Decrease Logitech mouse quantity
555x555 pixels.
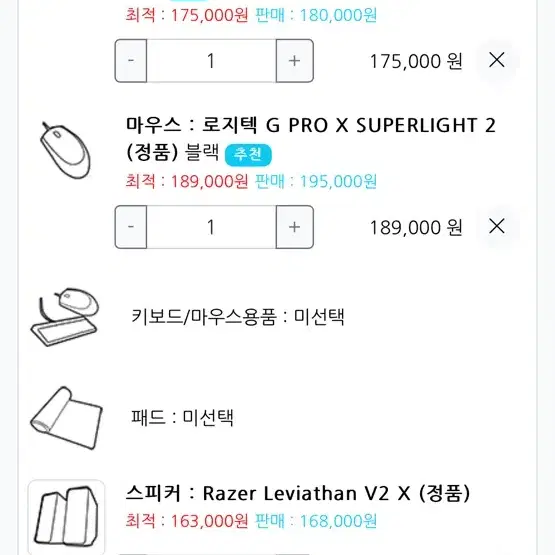(x=131, y=227)
